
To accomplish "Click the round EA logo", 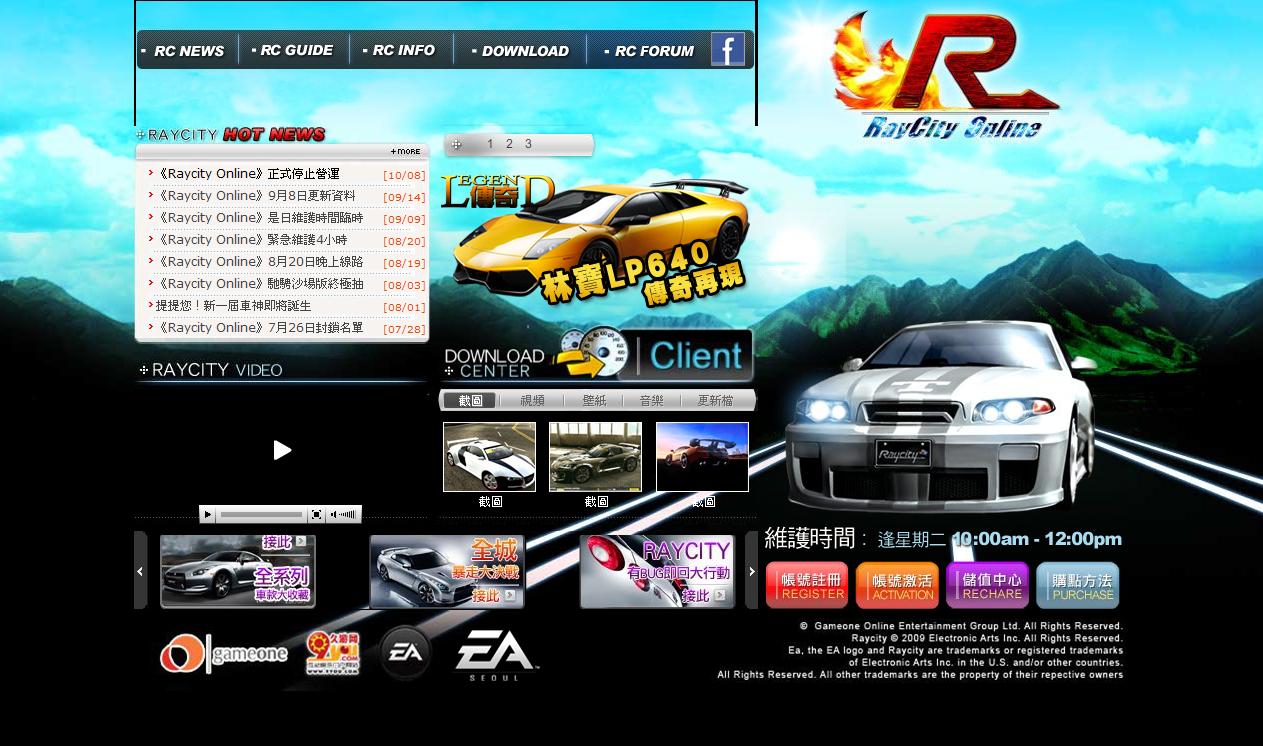I will pyautogui.click(x=405, y=653).
